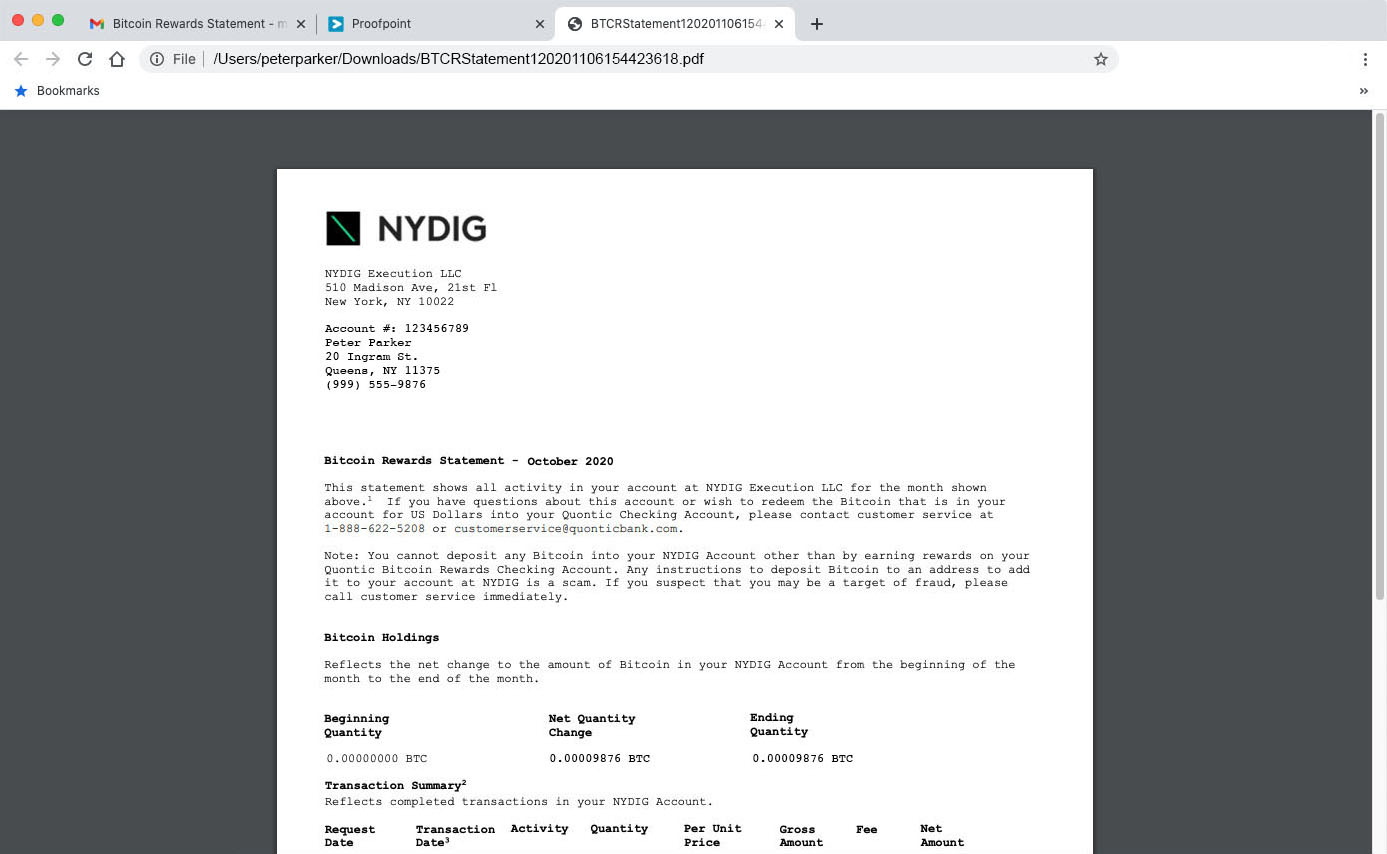Show hidden bookmarks with the double chevron
Screen dimensions: 1387x854
pos(1364,91)
